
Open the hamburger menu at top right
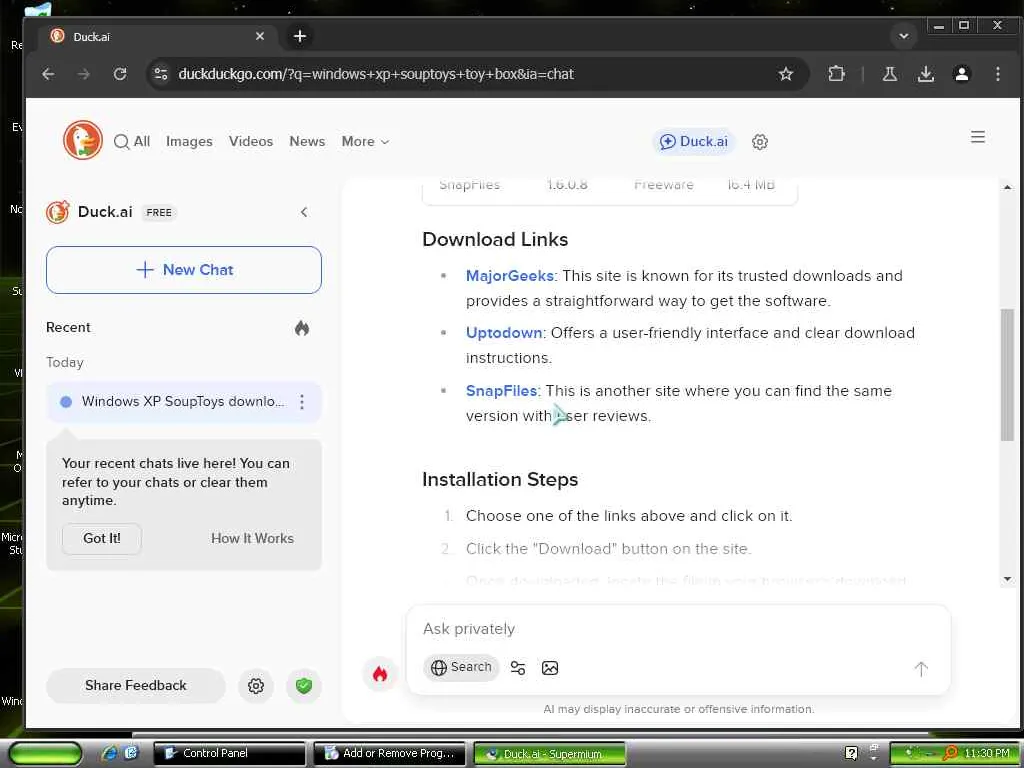pos(978,137)
